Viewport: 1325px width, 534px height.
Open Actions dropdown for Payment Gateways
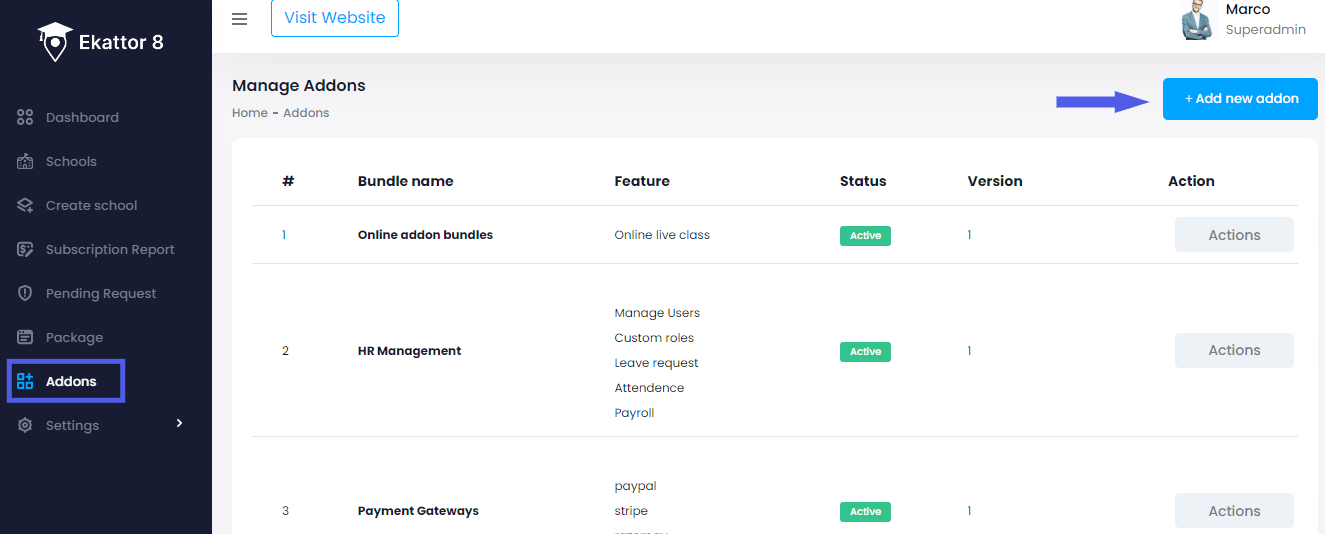point(1233,511)
